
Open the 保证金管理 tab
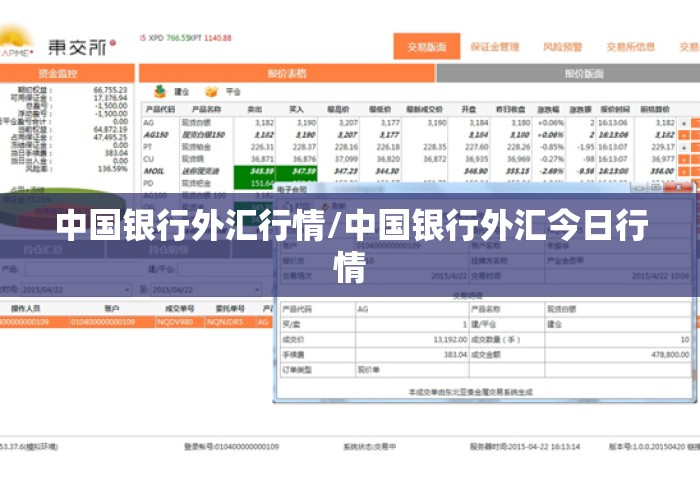(495, 46)
